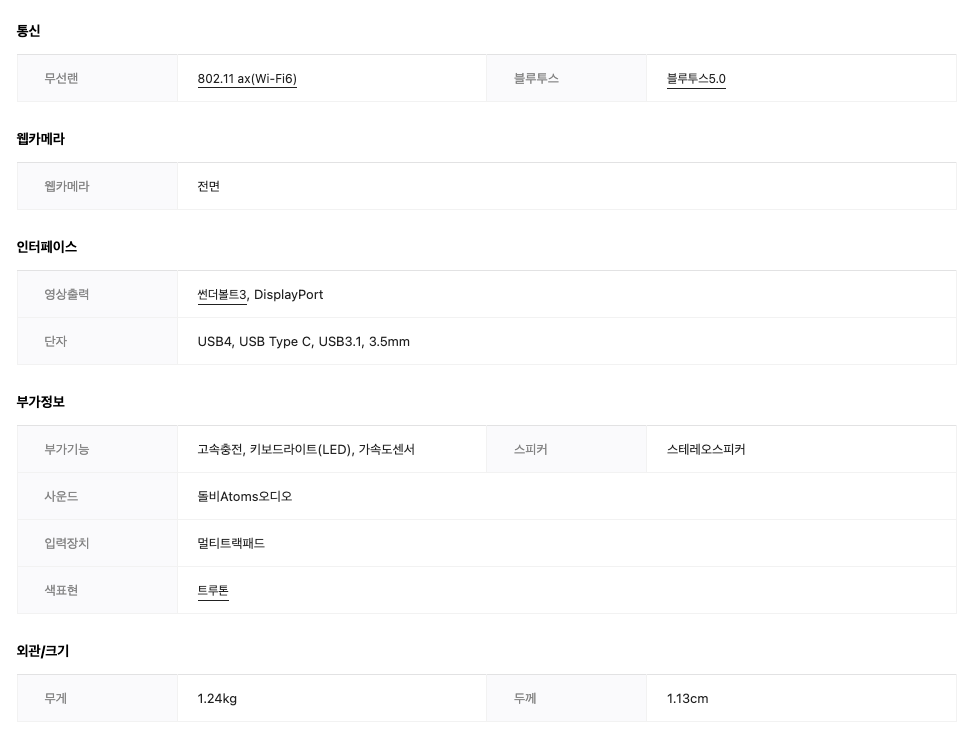Click the 1.24kg weight value
This screenshot has width=973, height=731.
click(217, 699)
